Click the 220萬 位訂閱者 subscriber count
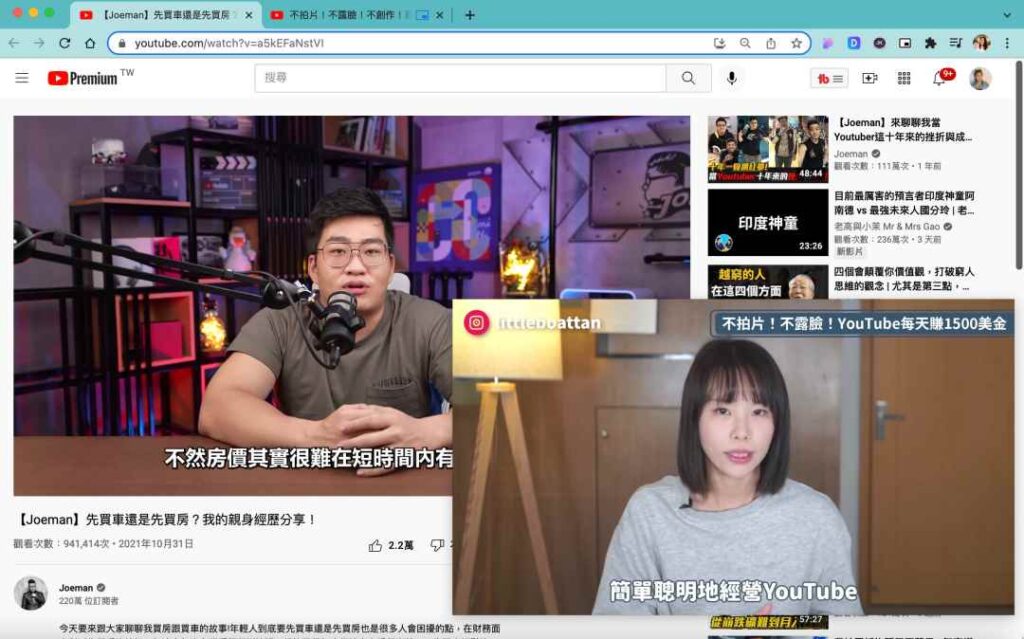This screenshot has width=1024, height=639. point(89,601)
